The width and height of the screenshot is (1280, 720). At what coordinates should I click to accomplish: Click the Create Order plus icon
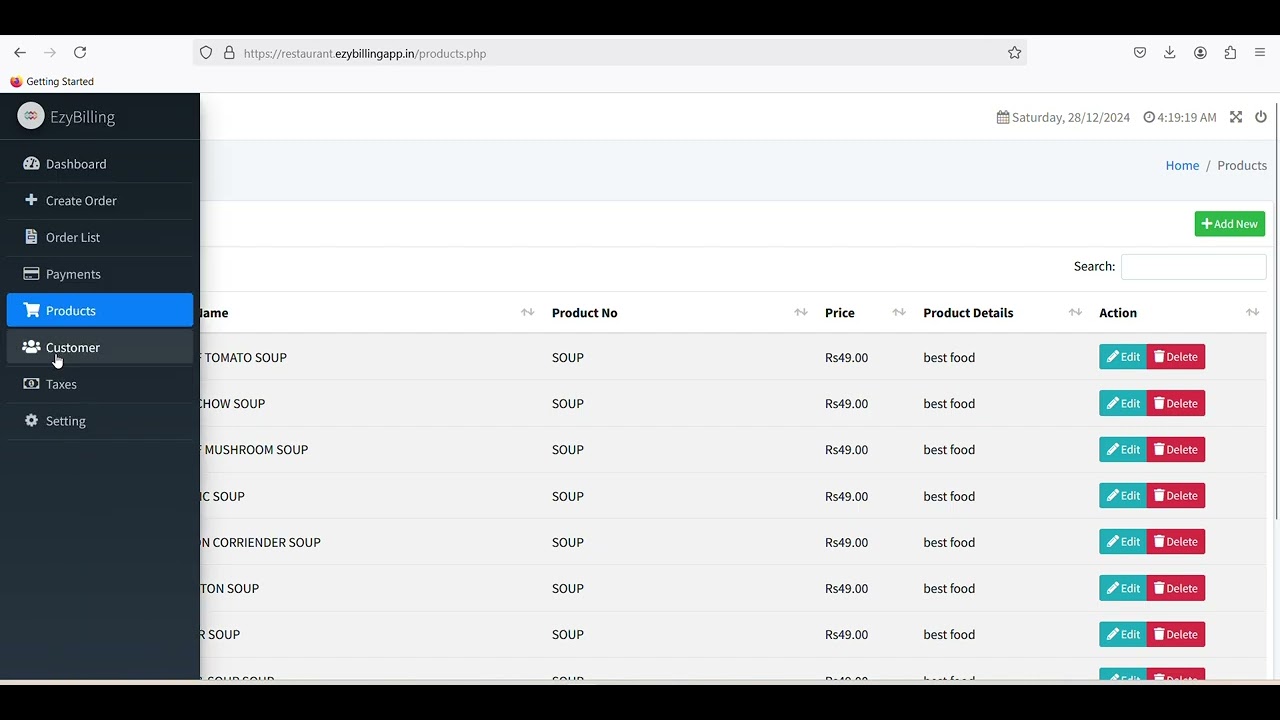point(31,200)
